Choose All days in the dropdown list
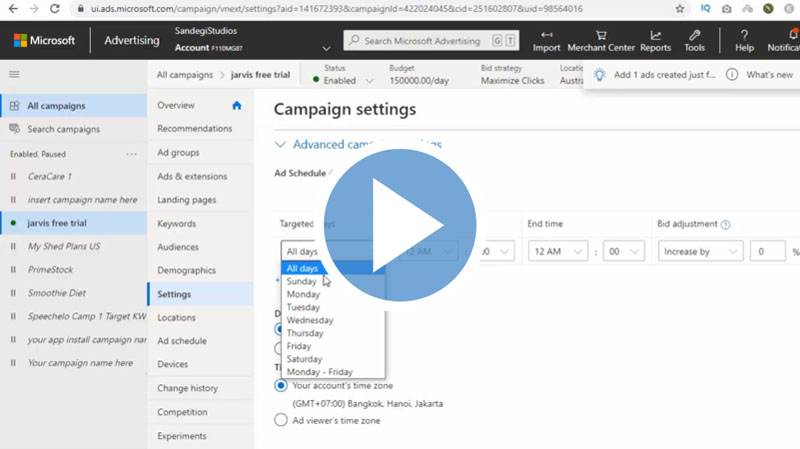 [333, 268]
